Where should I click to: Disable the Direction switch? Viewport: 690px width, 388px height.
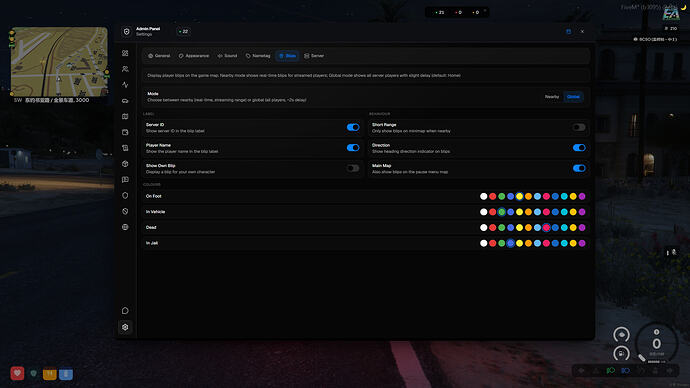pos(579,148)
